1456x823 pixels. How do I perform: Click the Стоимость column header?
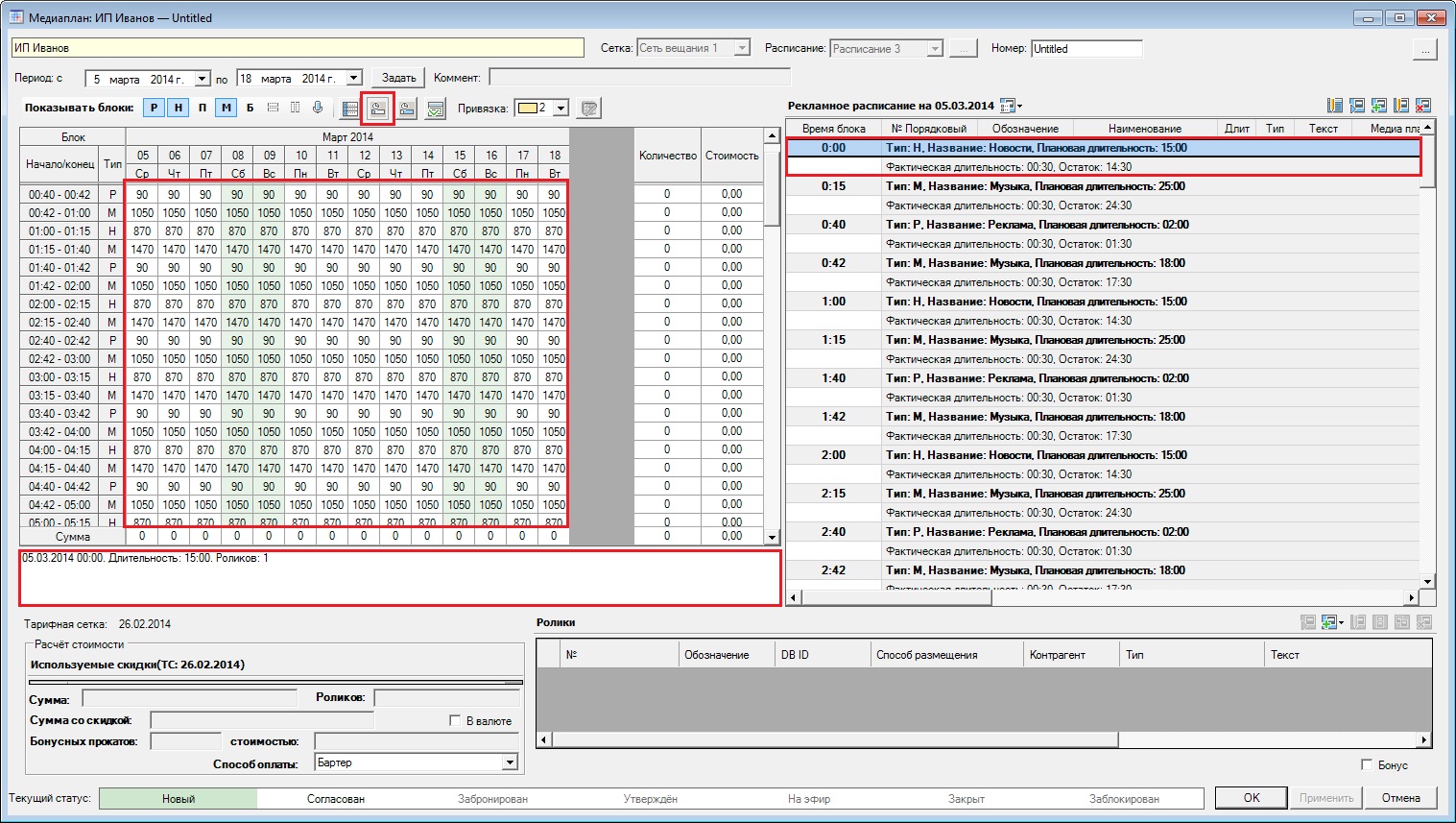732,156
